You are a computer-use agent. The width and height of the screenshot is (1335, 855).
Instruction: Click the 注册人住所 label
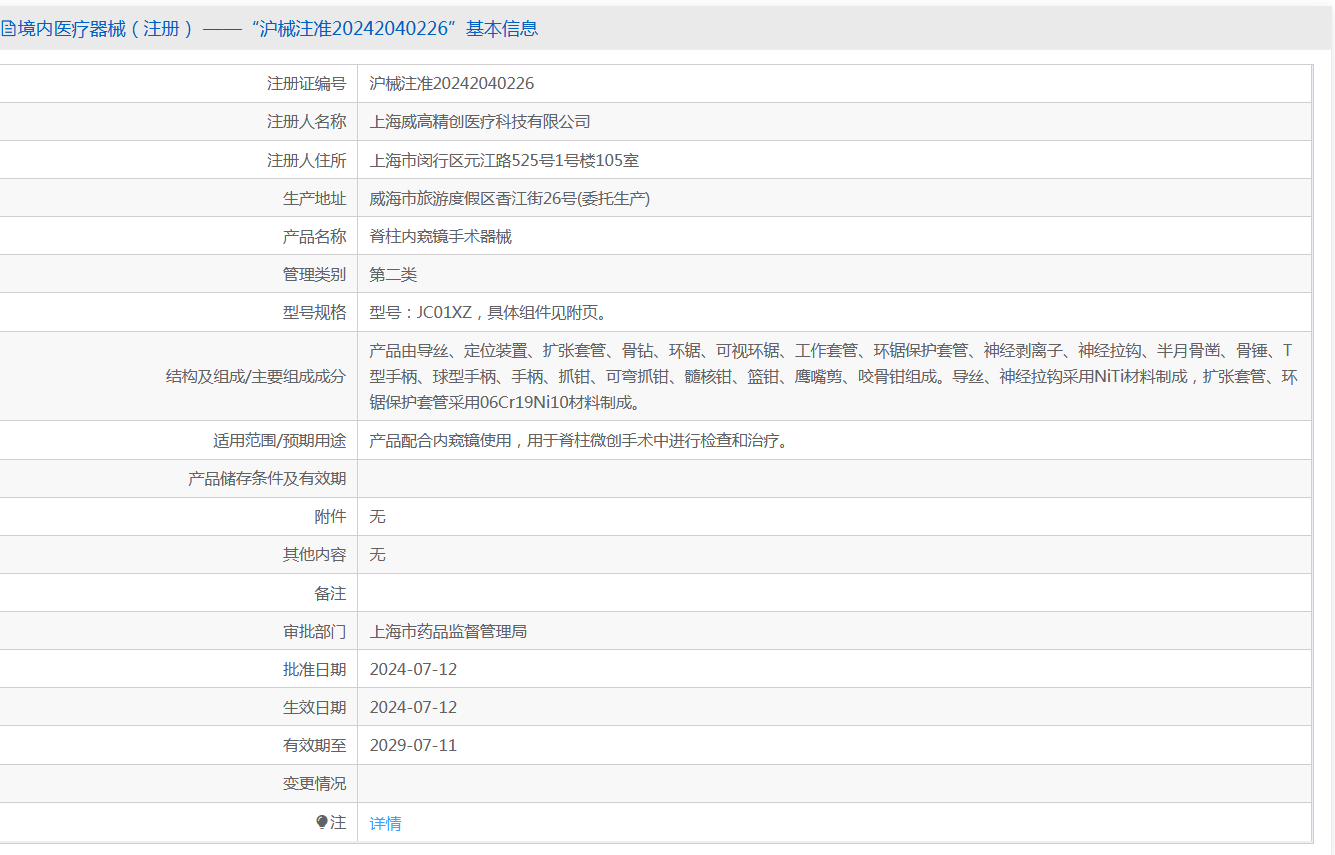pos(306,160)
